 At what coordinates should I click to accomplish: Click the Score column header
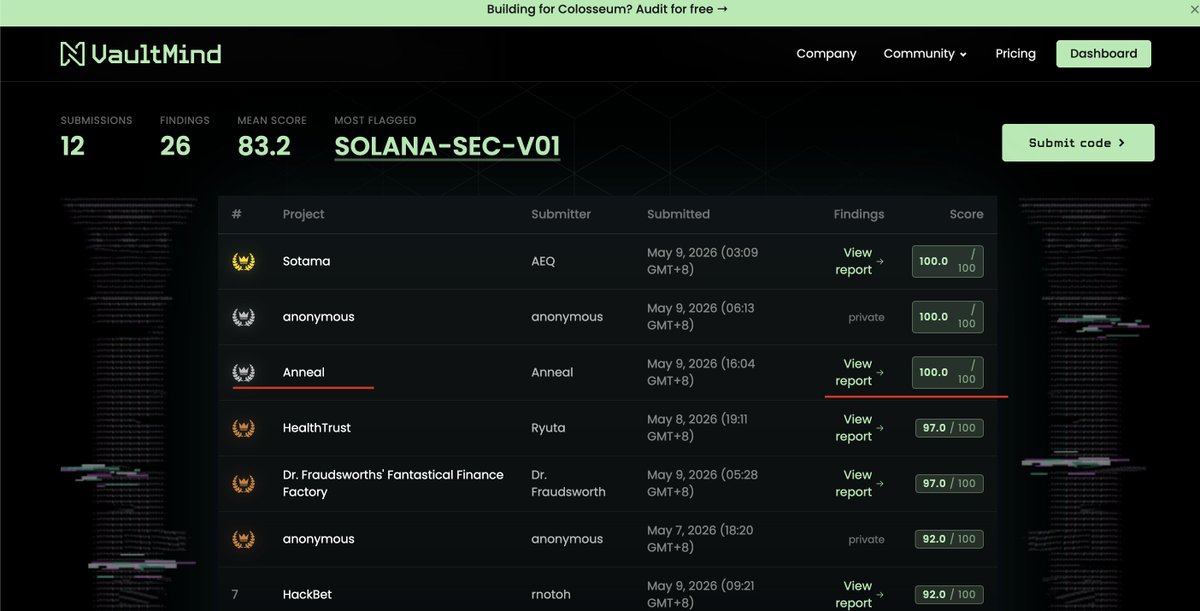[966, 214]
